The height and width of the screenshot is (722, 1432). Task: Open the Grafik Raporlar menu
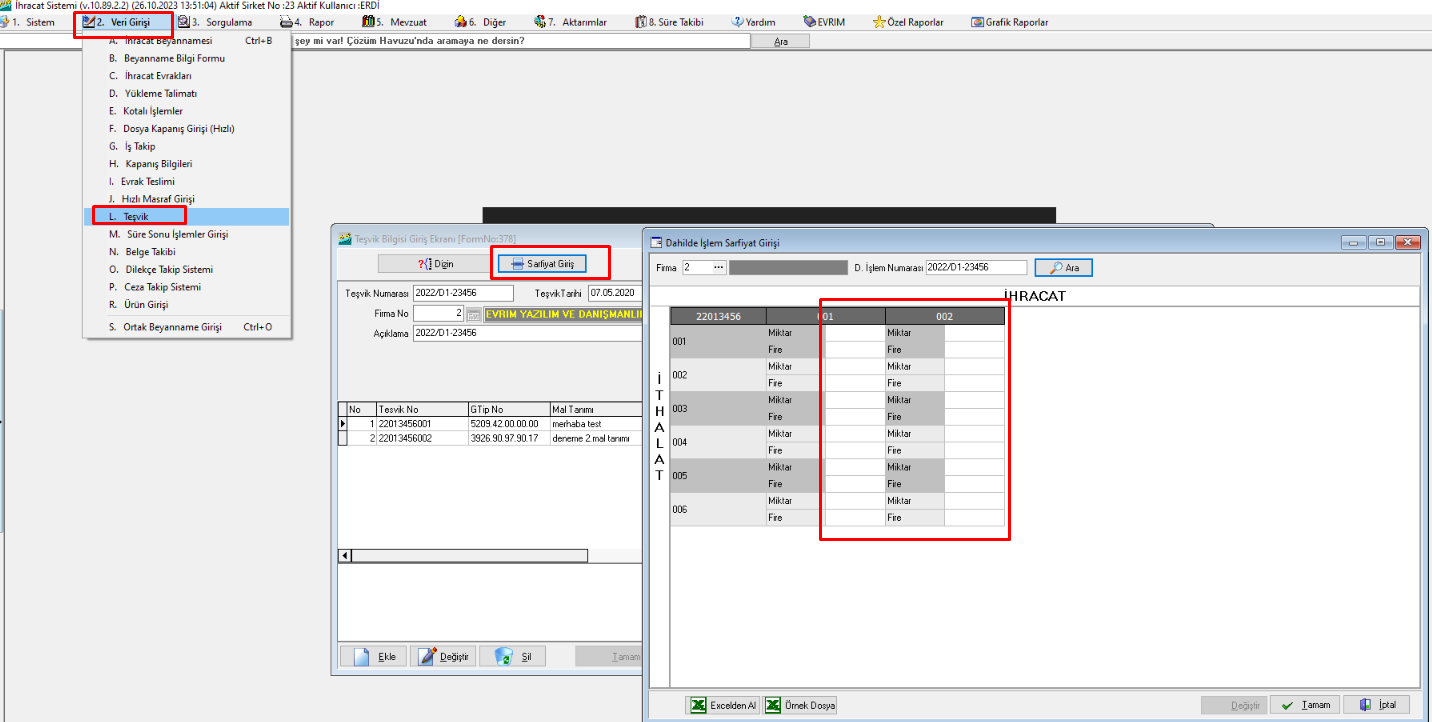[1009, 22]
